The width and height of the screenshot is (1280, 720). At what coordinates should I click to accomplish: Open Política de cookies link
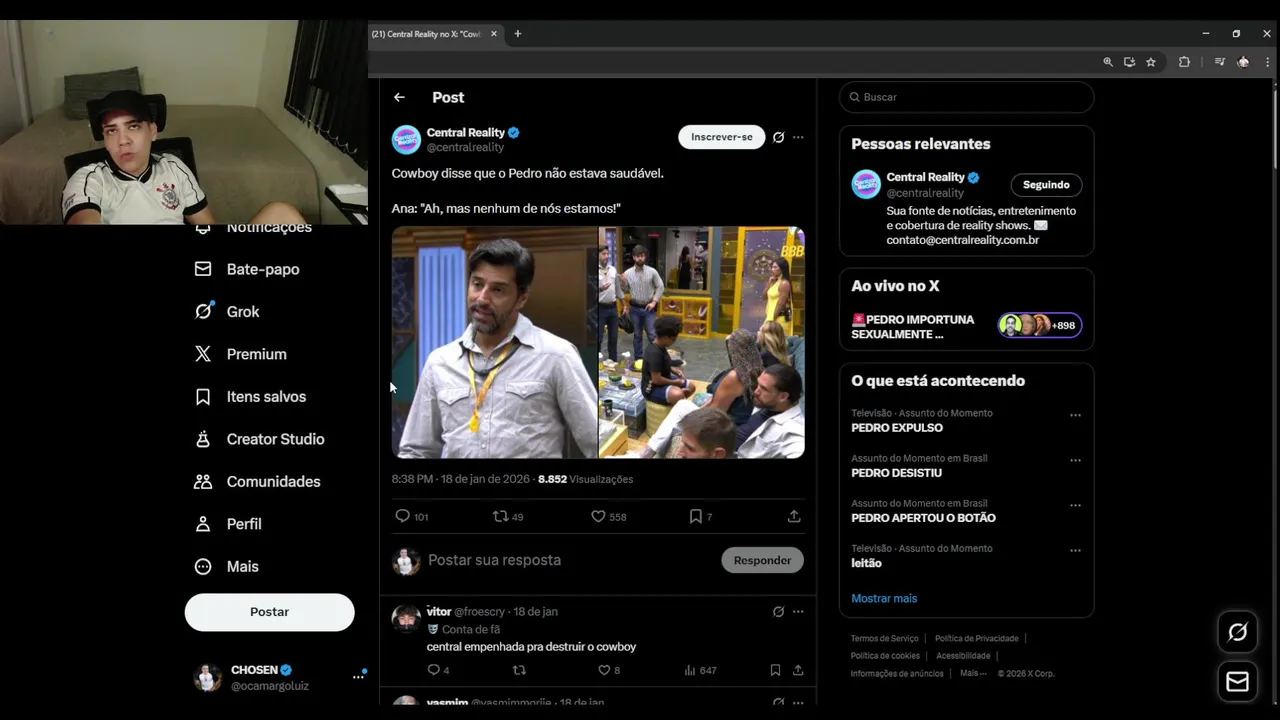(885, 656)
